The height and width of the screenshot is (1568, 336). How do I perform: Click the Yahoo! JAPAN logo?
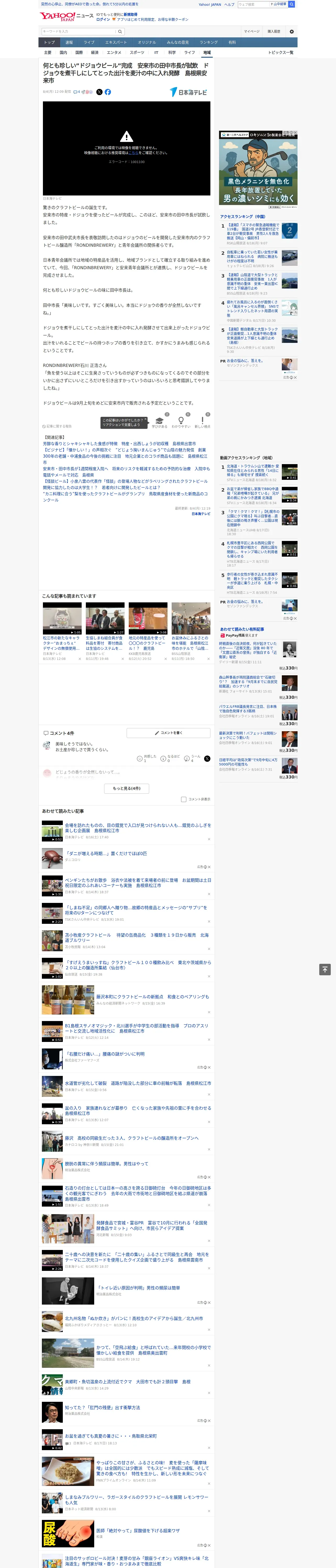click(57, 16)
